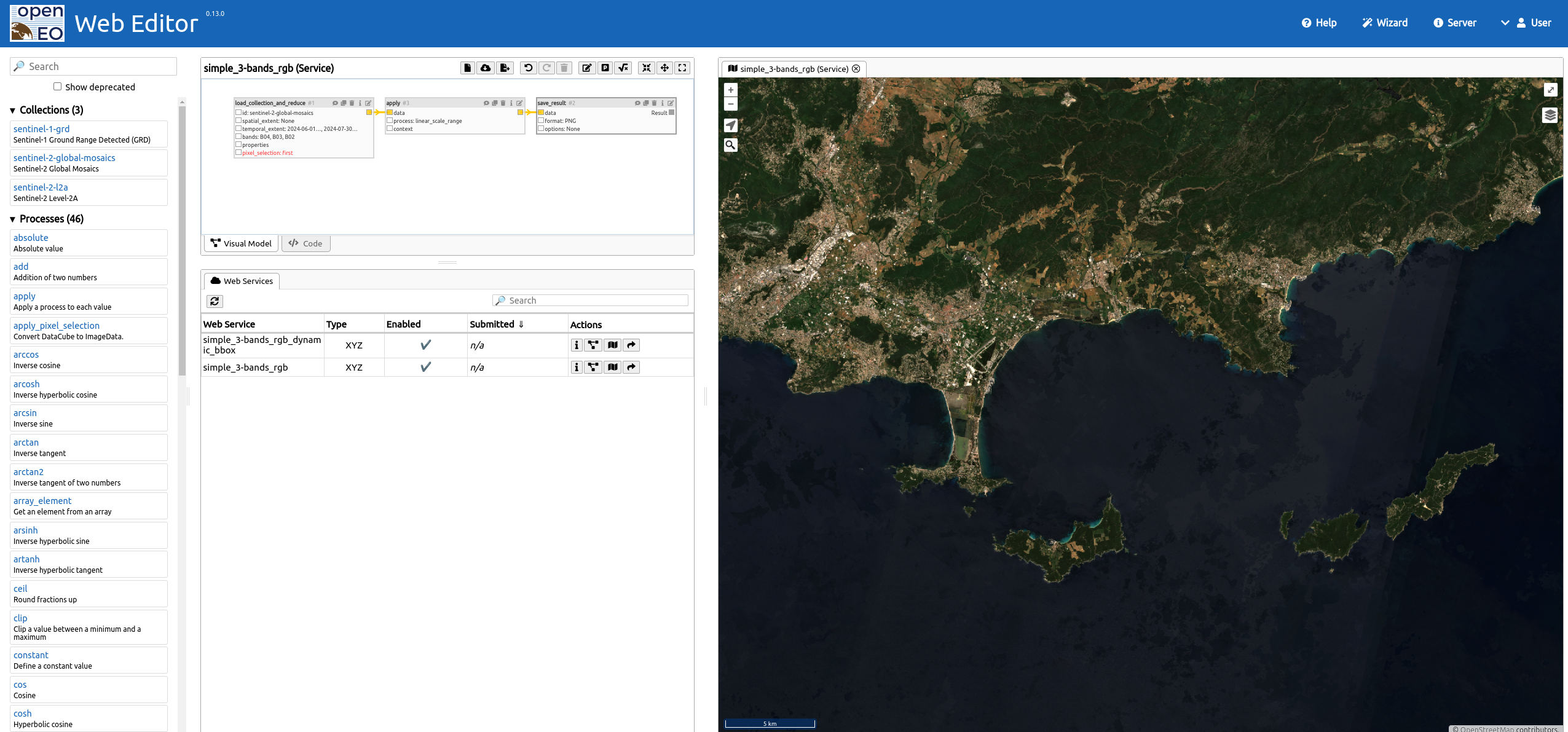Open the Help menu

(x=1319, y=23)
